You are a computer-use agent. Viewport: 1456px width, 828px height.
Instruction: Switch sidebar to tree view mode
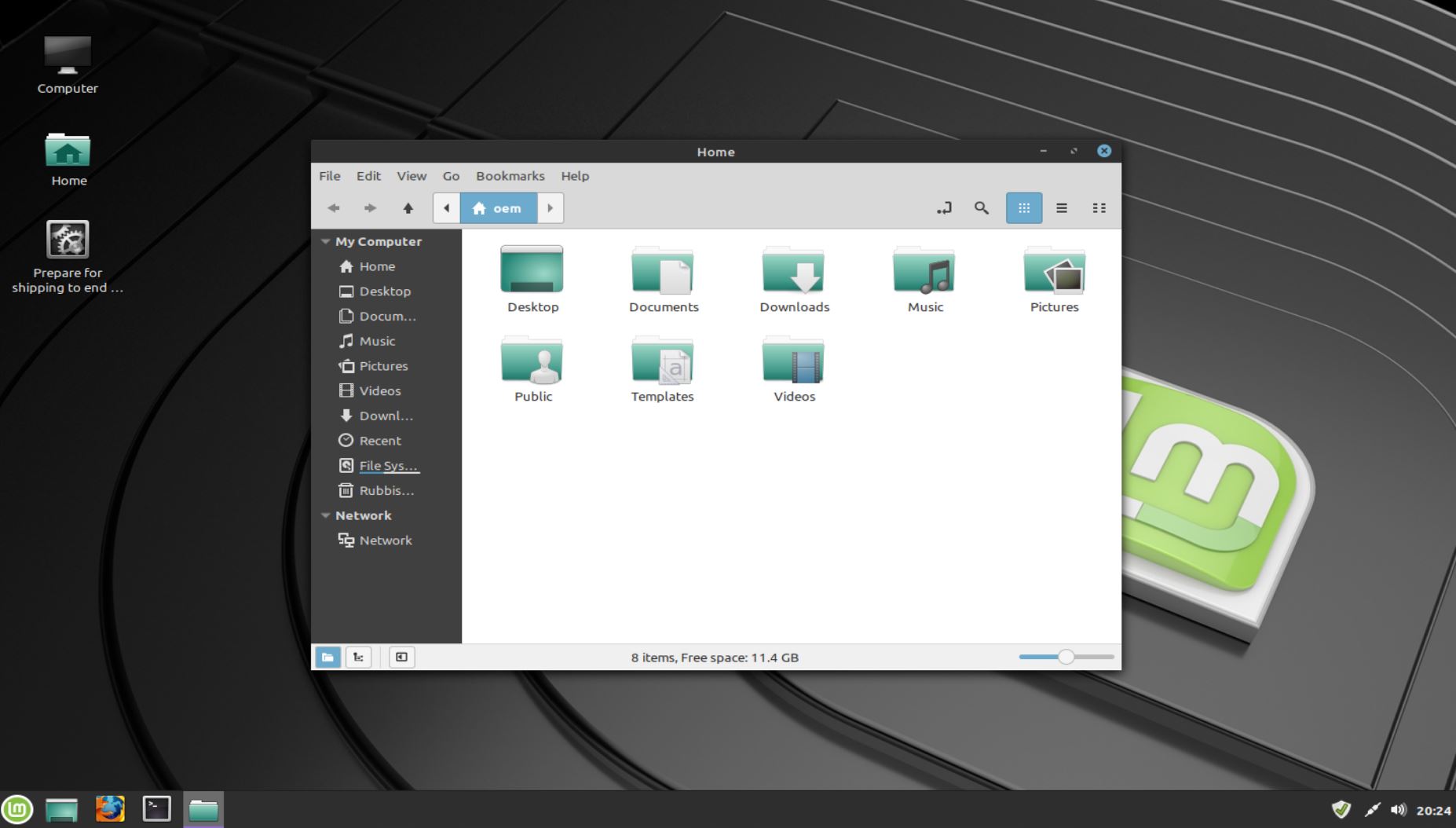(x=359, y=657)
